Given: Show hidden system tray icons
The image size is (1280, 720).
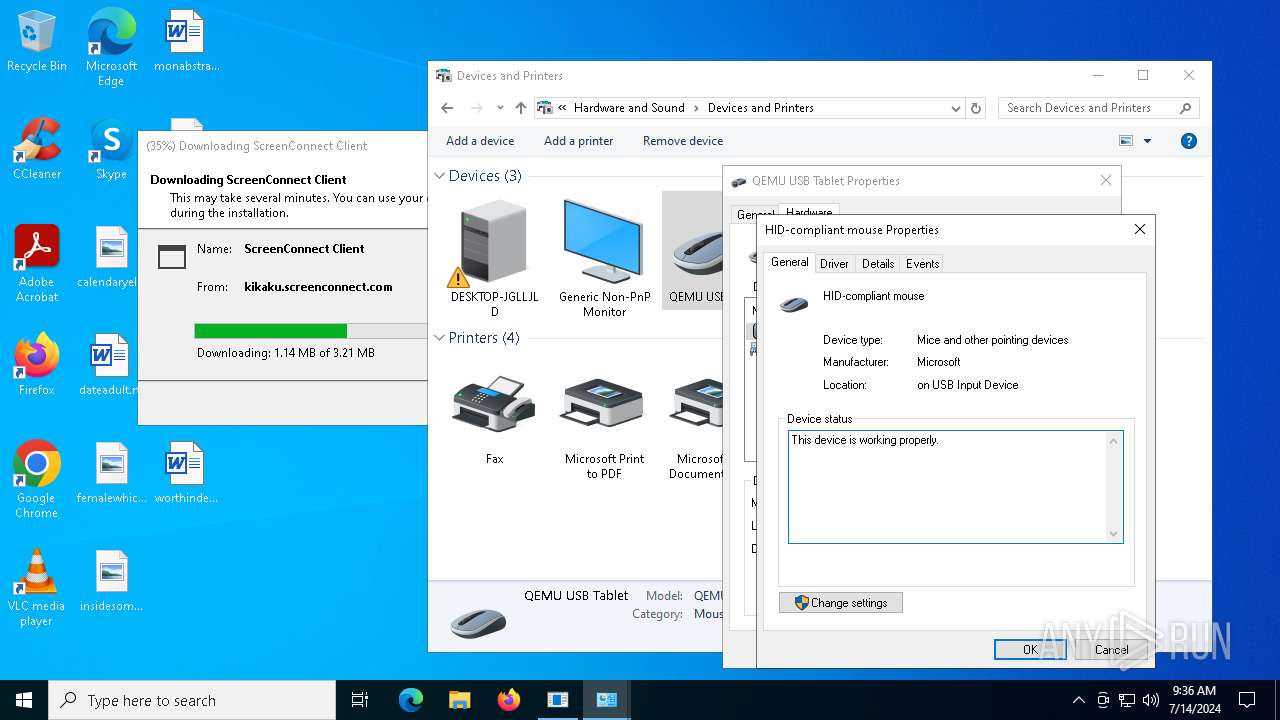Looking at the screenshot, I should pos(1078,700).
